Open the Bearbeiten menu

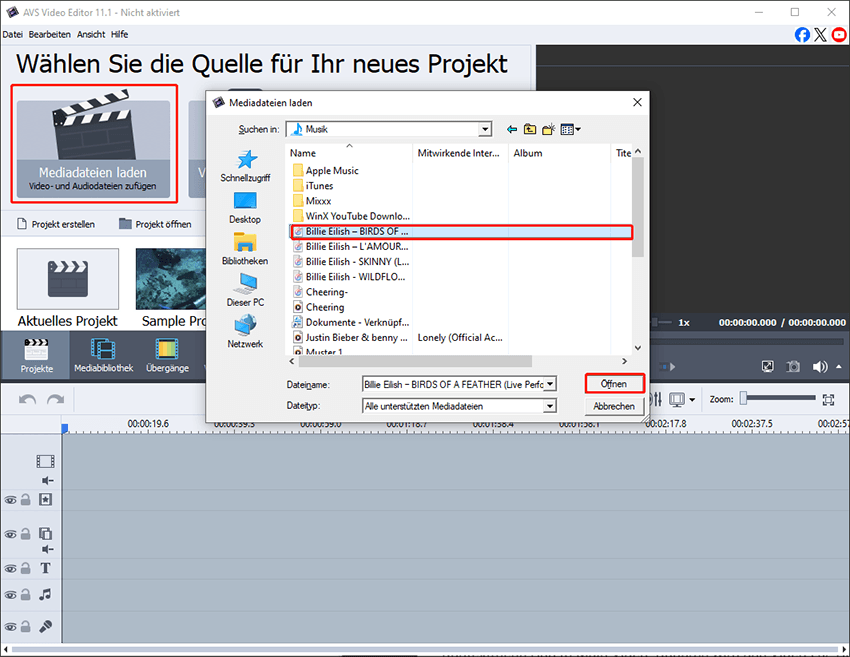(x=49, y=33)
